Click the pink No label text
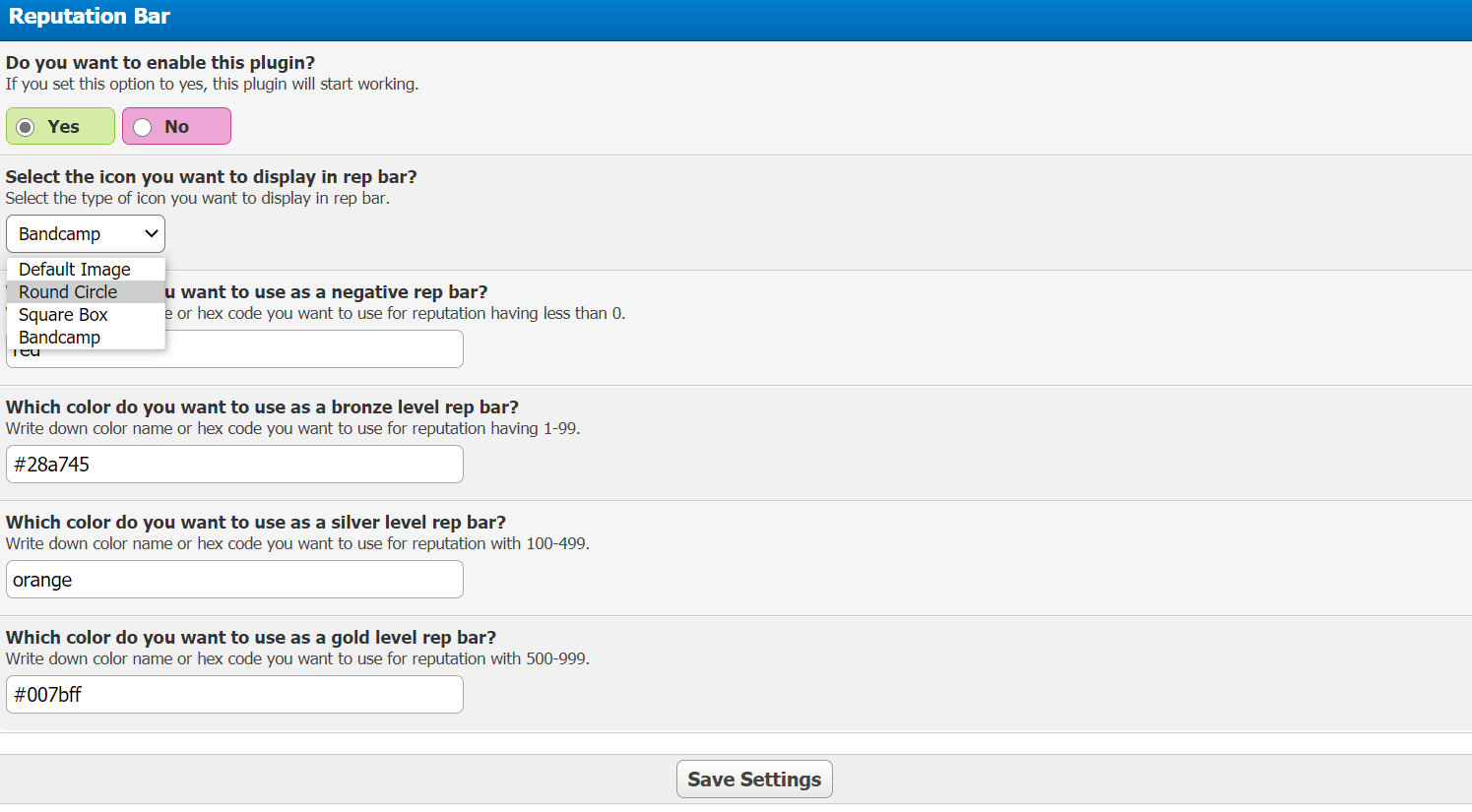This screenshot has width=1472, height=812. pos(177,127)
